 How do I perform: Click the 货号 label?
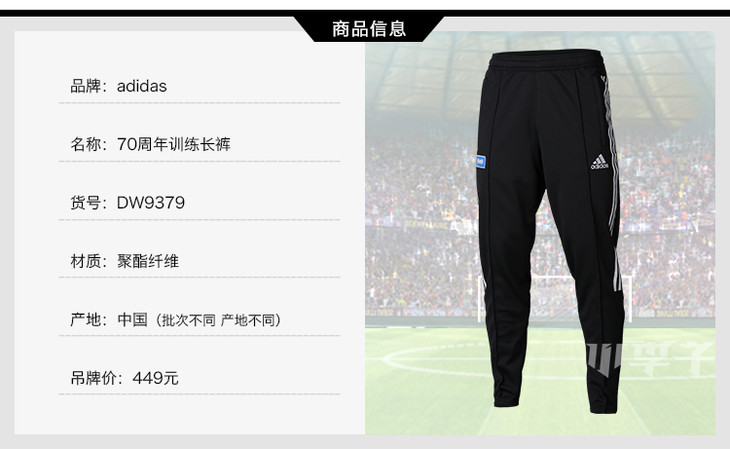[x=86, y=203]
